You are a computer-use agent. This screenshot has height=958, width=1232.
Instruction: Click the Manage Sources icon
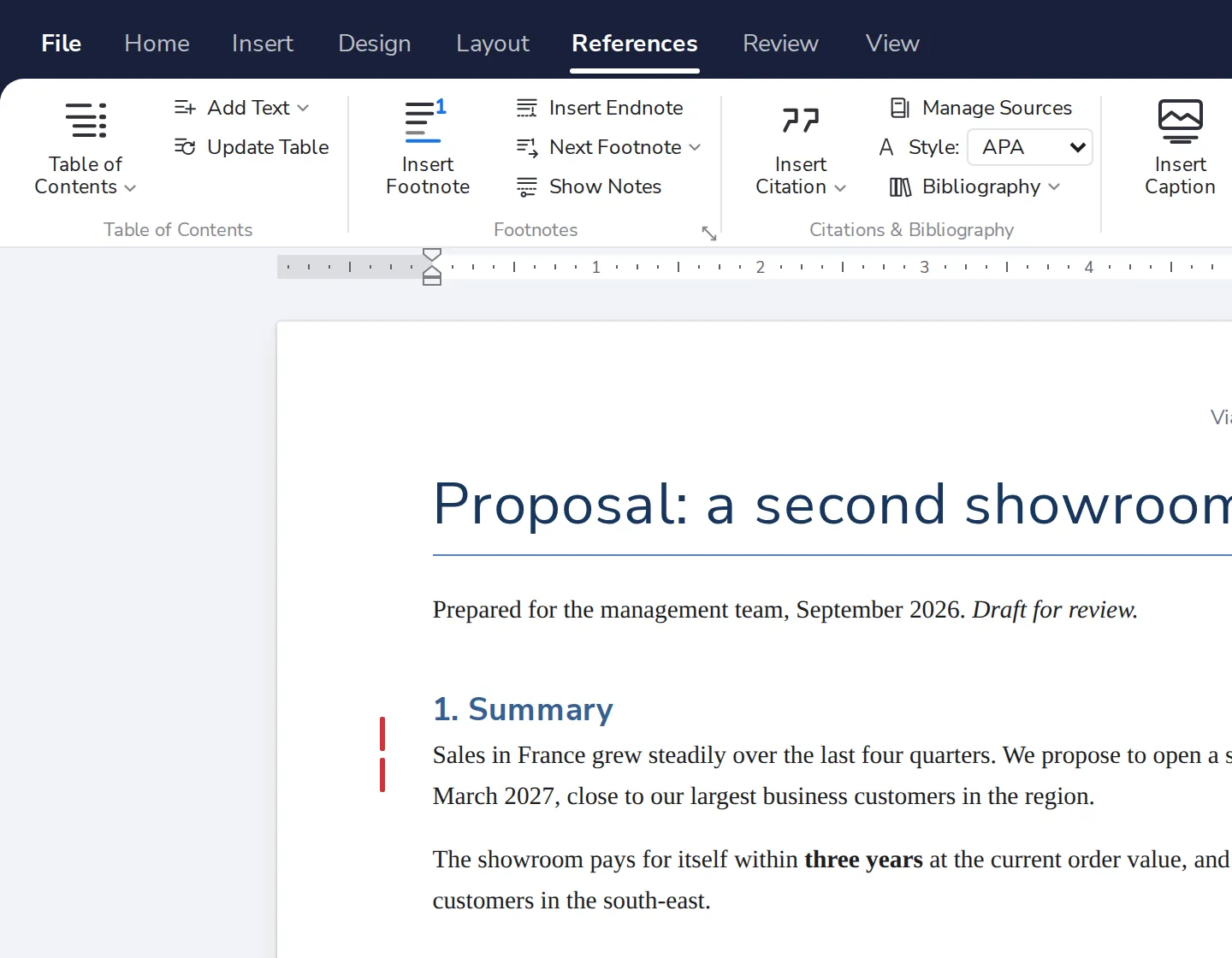pos(900,108)
